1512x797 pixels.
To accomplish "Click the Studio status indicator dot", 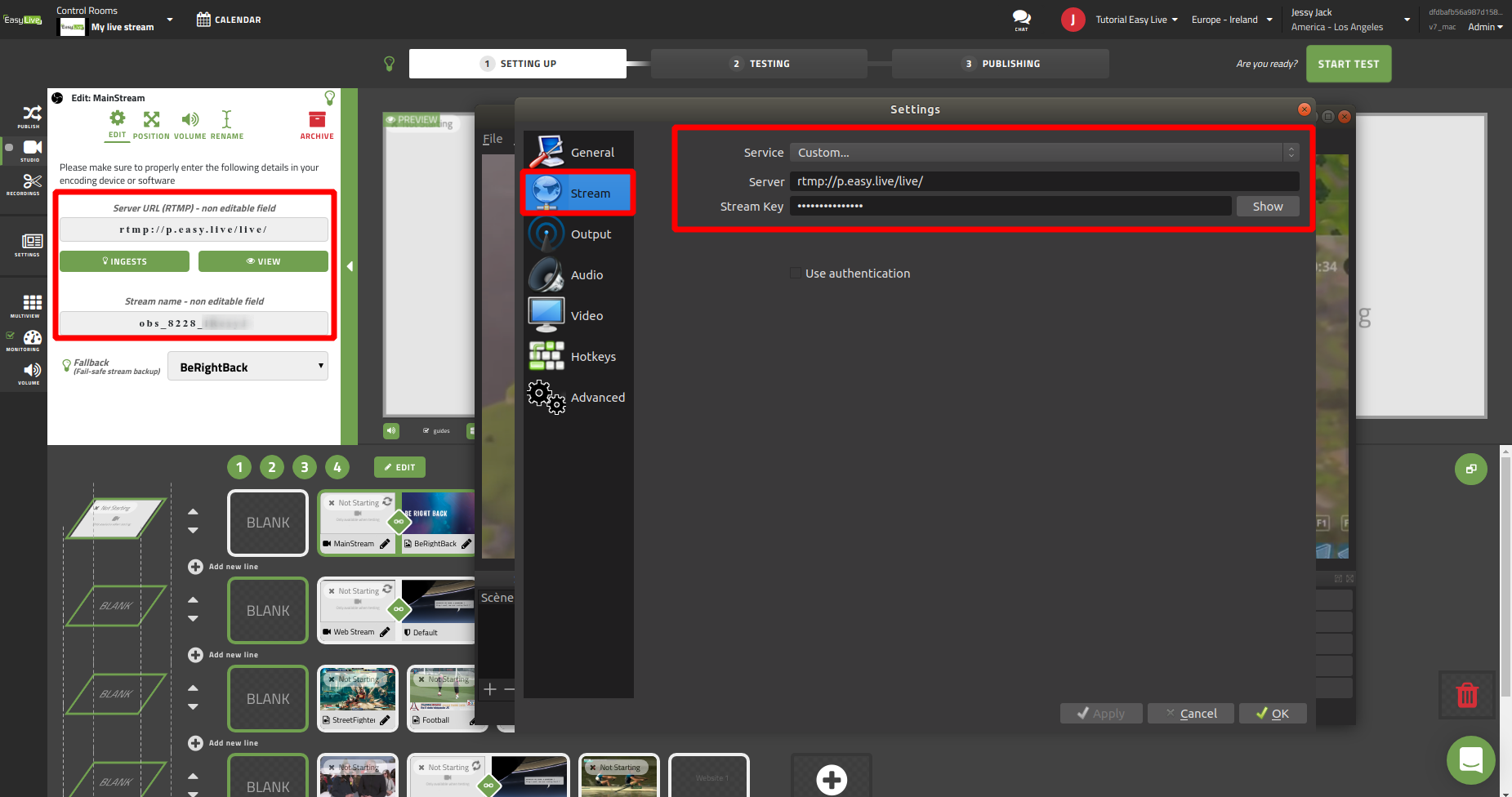I will [x=9, y=148].
